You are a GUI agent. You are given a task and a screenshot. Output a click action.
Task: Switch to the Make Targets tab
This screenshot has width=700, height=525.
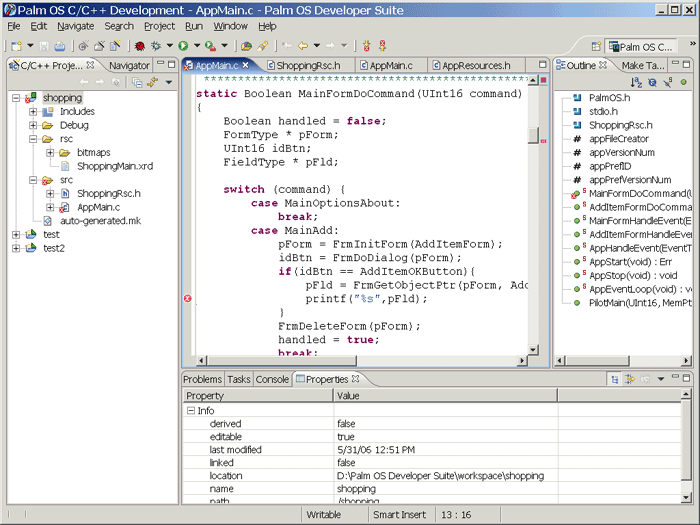click(642, 66)
